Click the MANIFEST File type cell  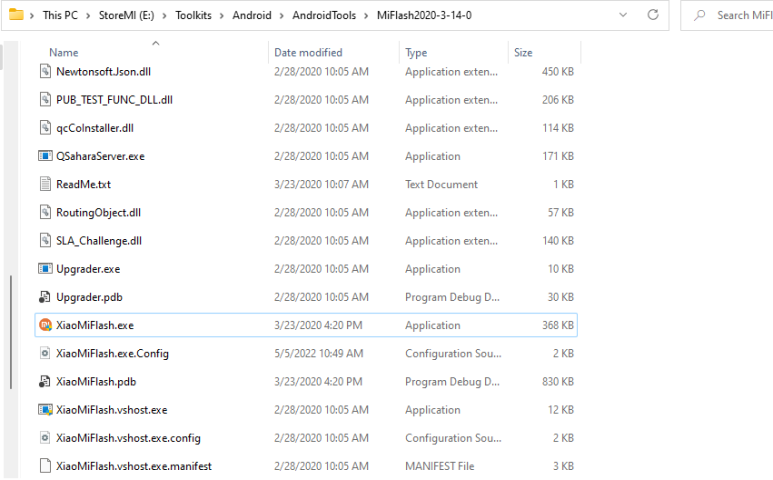tap(439, 466)
